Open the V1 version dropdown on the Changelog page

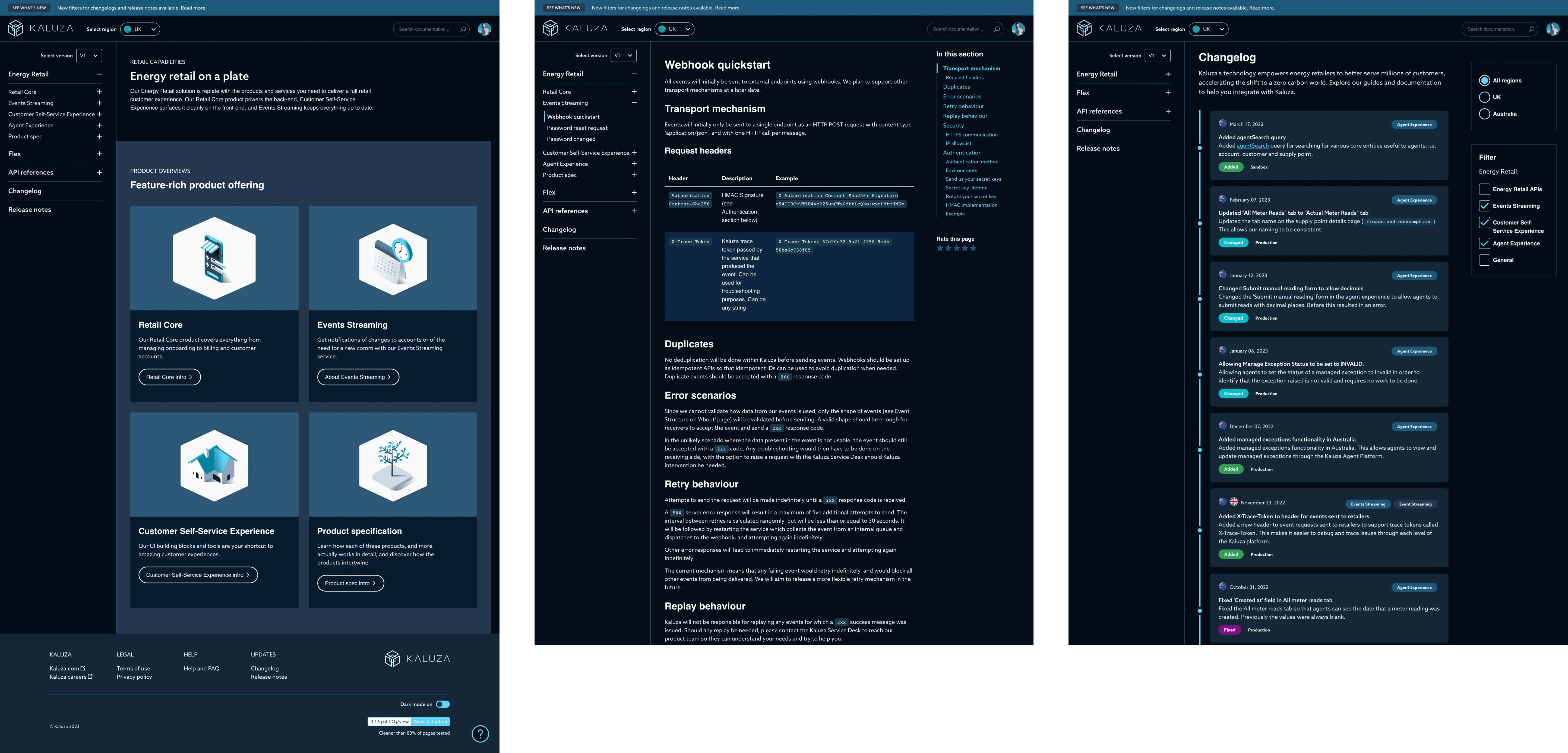(1157, 55)
